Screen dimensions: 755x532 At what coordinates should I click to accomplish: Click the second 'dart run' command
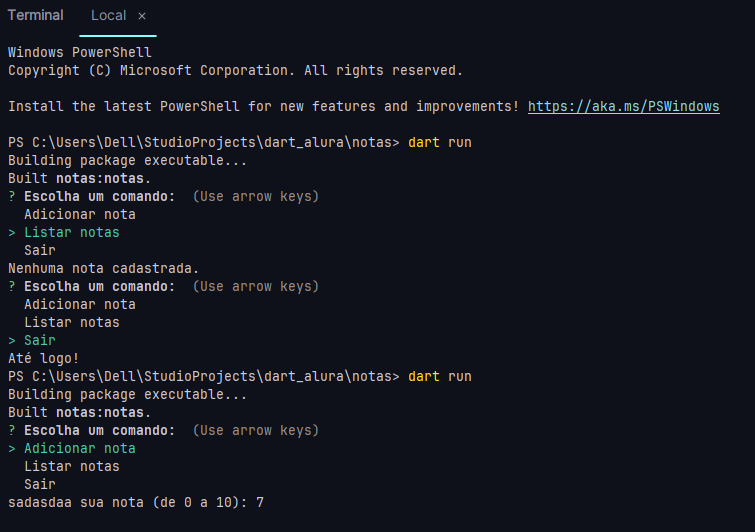coord(439,376)
